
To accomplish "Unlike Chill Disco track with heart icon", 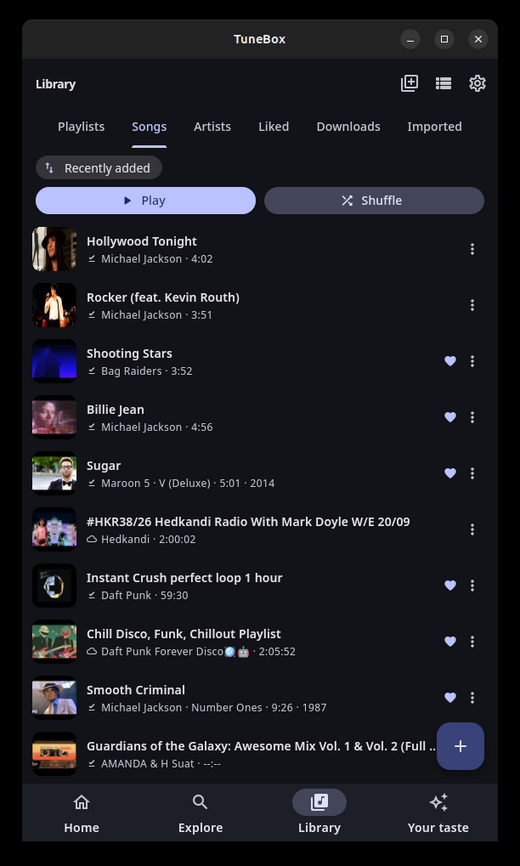I will pos(450,642).
